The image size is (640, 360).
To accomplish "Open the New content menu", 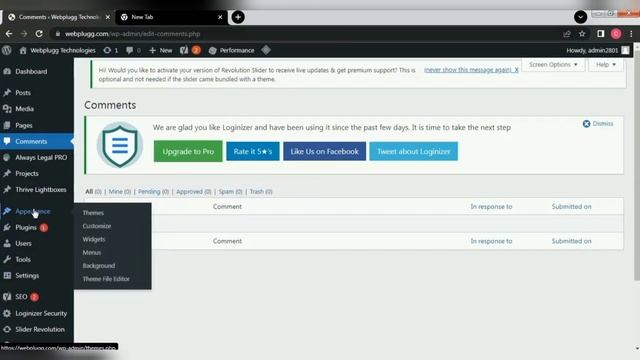I will 161,50.
